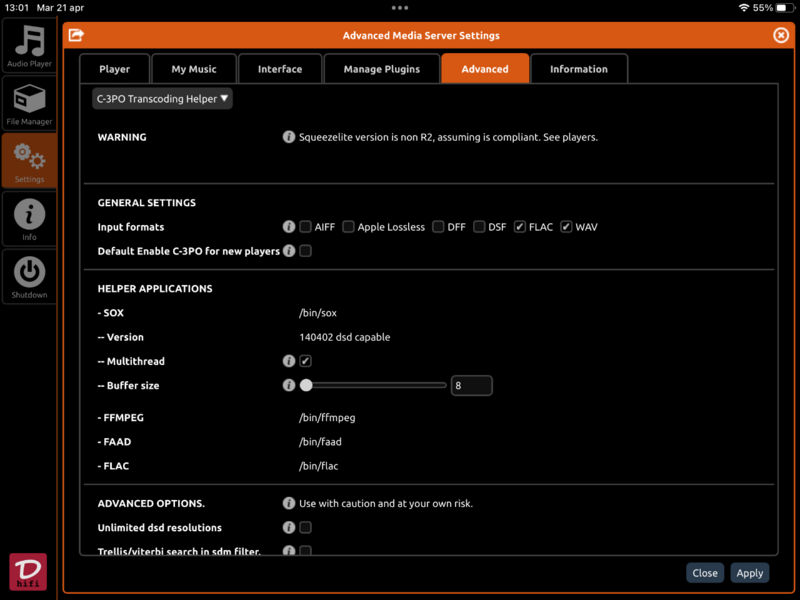The width and height of the screenshot is (800, 600).
Task: Open the Info sidebar icon
Action: [x=29, y=219]
